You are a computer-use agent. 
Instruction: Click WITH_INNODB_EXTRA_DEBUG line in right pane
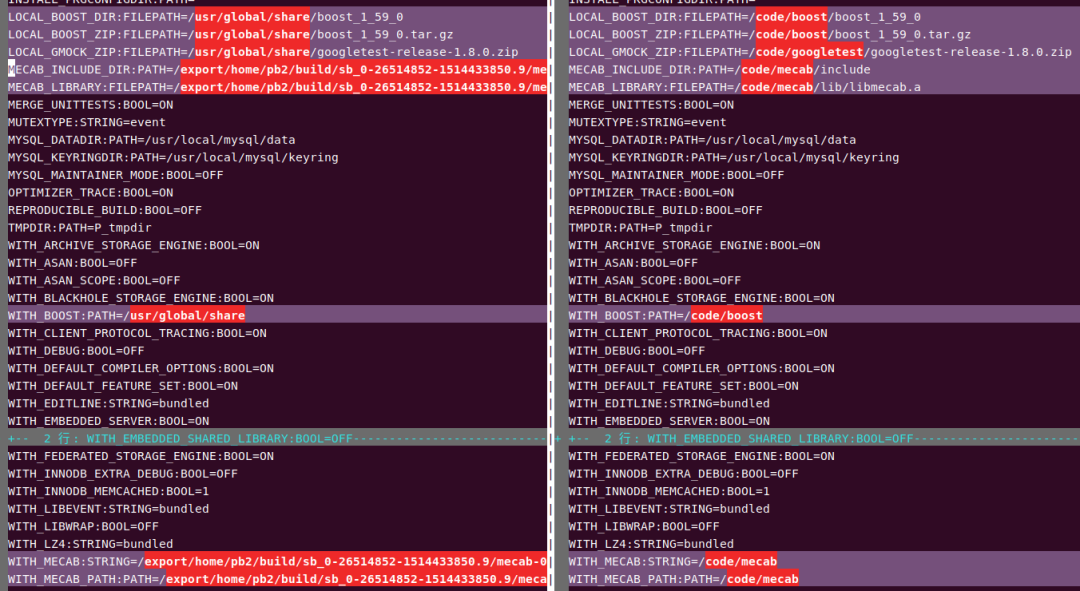(683, 474)
